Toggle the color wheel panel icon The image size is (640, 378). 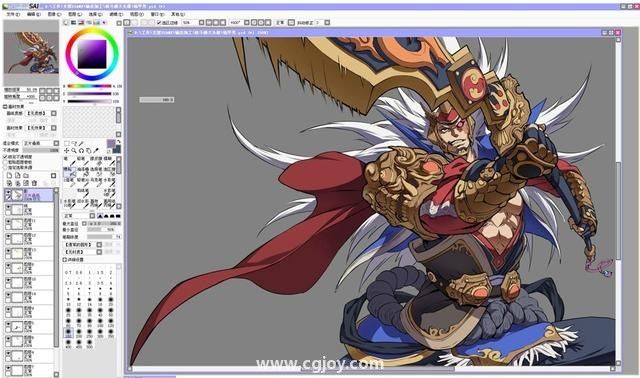click(x=66, y=22)
